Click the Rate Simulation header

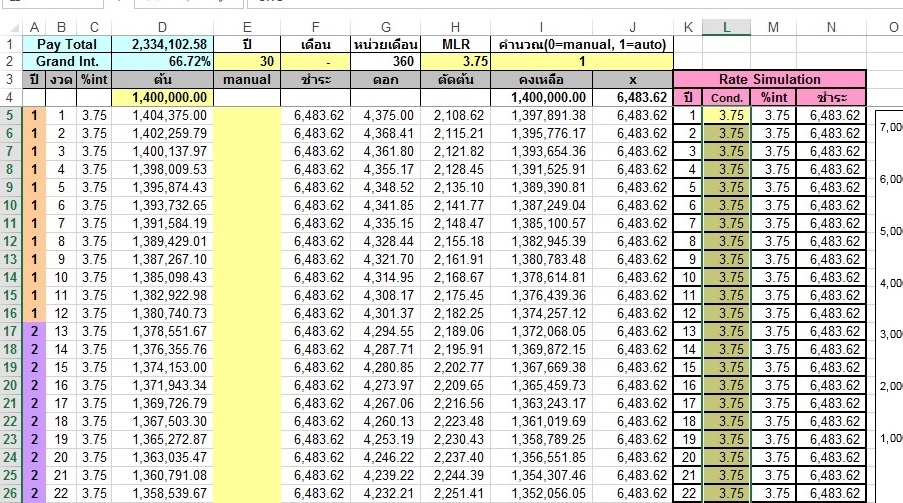point(769,80)
